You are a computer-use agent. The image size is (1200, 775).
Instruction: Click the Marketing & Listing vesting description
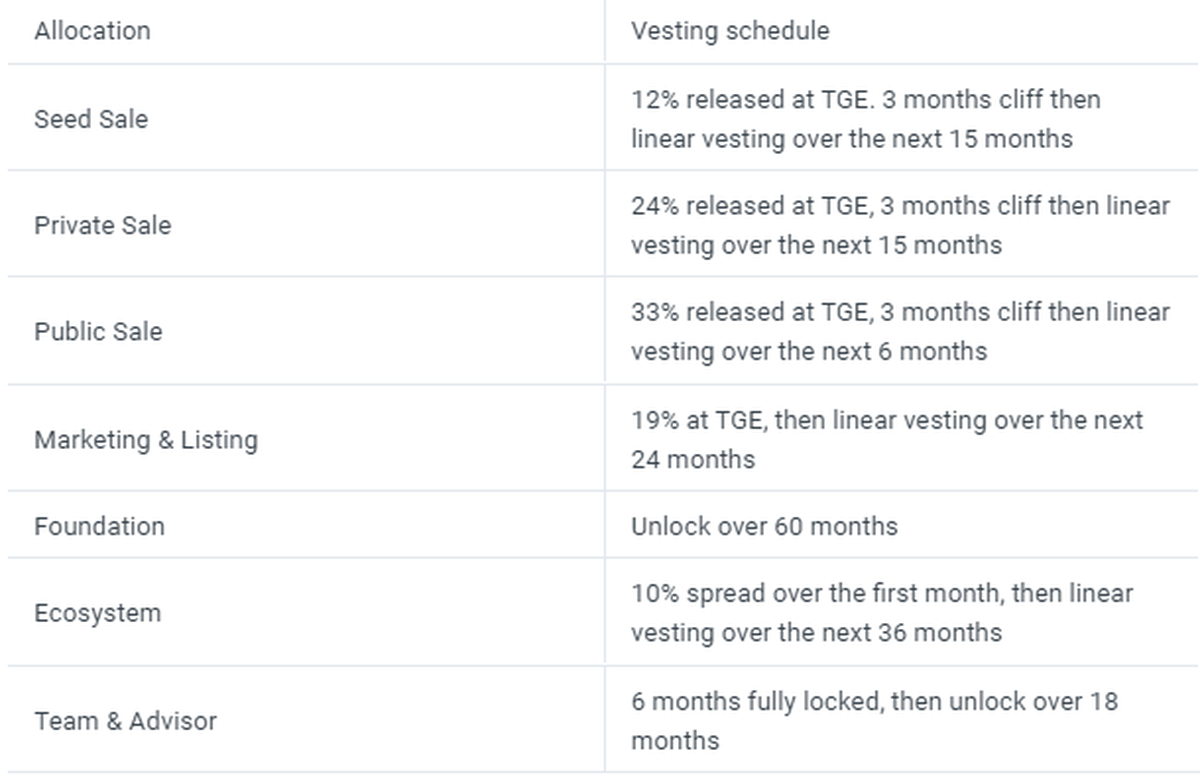click(x=887, y=440)
